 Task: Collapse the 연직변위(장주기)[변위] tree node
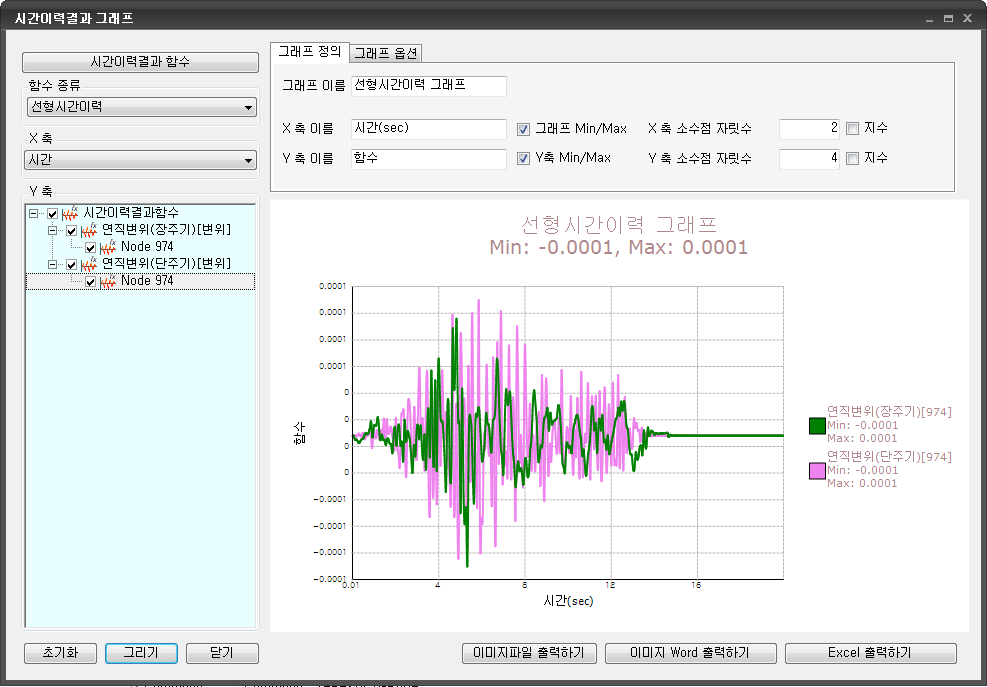[x=53, y=231]
